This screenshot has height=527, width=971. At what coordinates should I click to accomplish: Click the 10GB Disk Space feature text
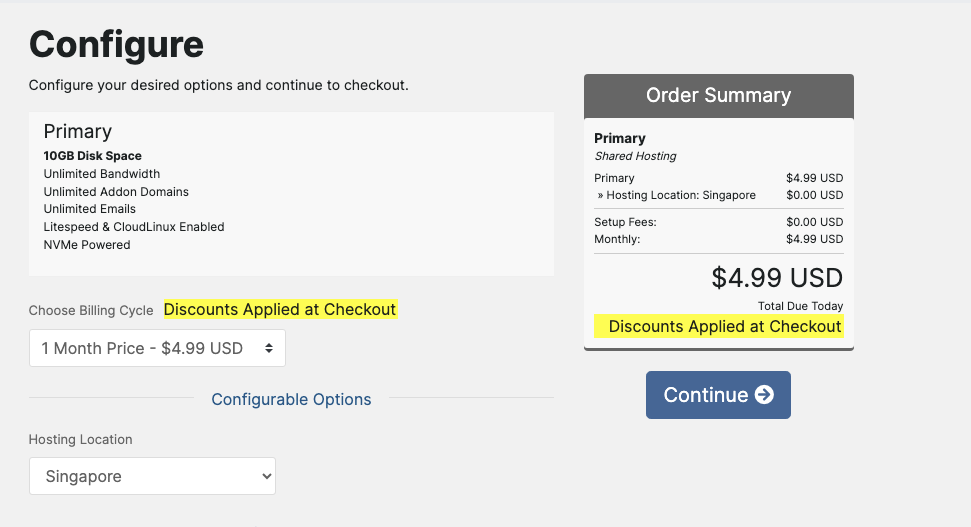click(x=92, y=156)
